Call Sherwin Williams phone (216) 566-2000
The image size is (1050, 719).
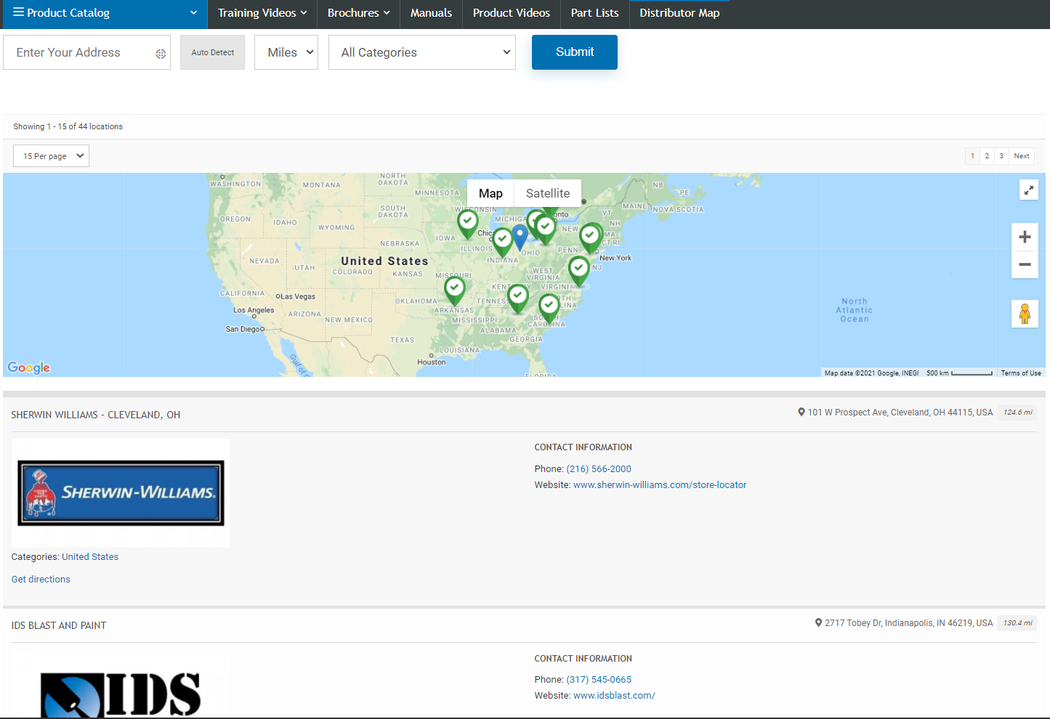[599, 469]
